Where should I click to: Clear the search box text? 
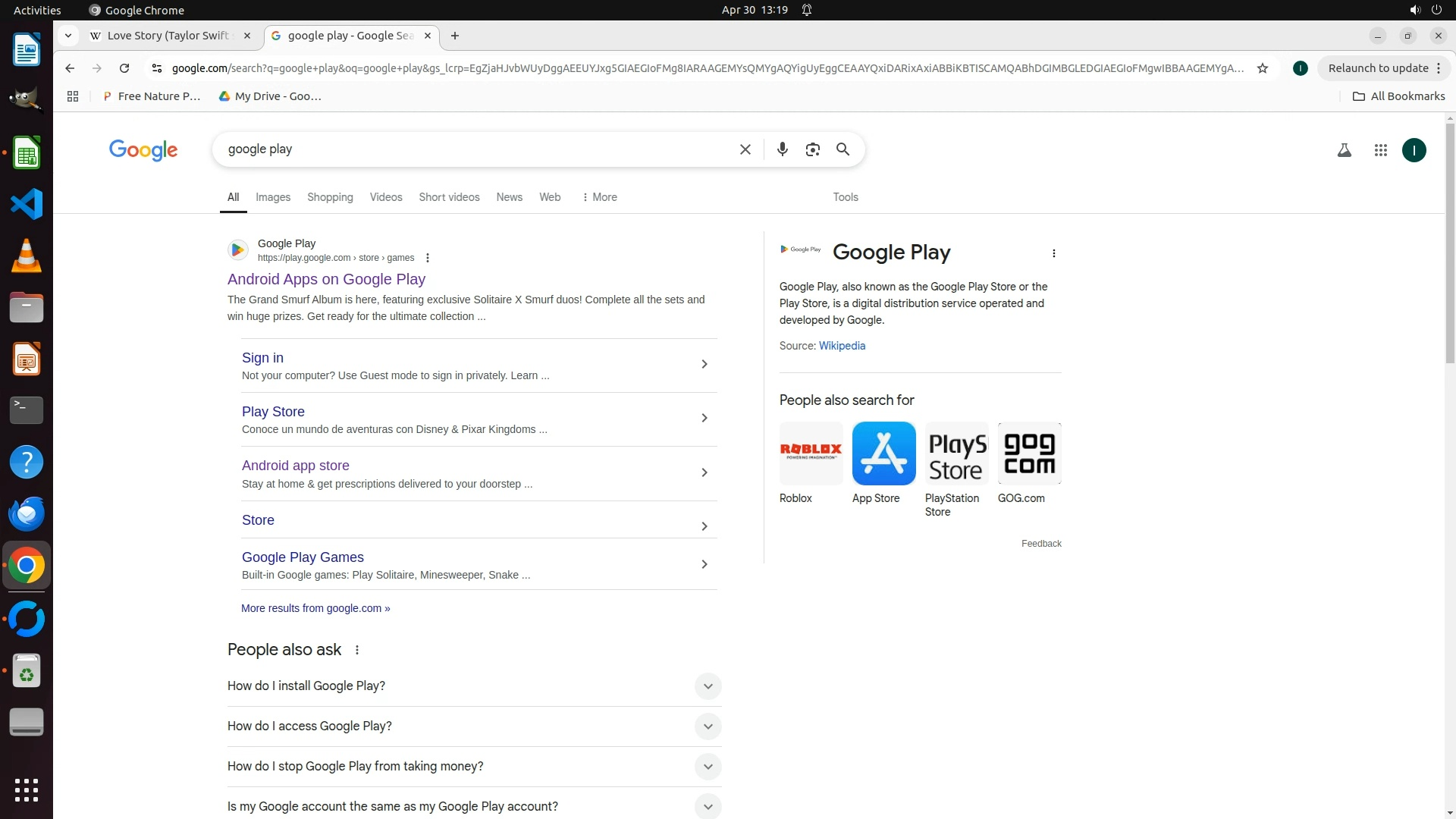pyautogui.click(x=745, y=149)
